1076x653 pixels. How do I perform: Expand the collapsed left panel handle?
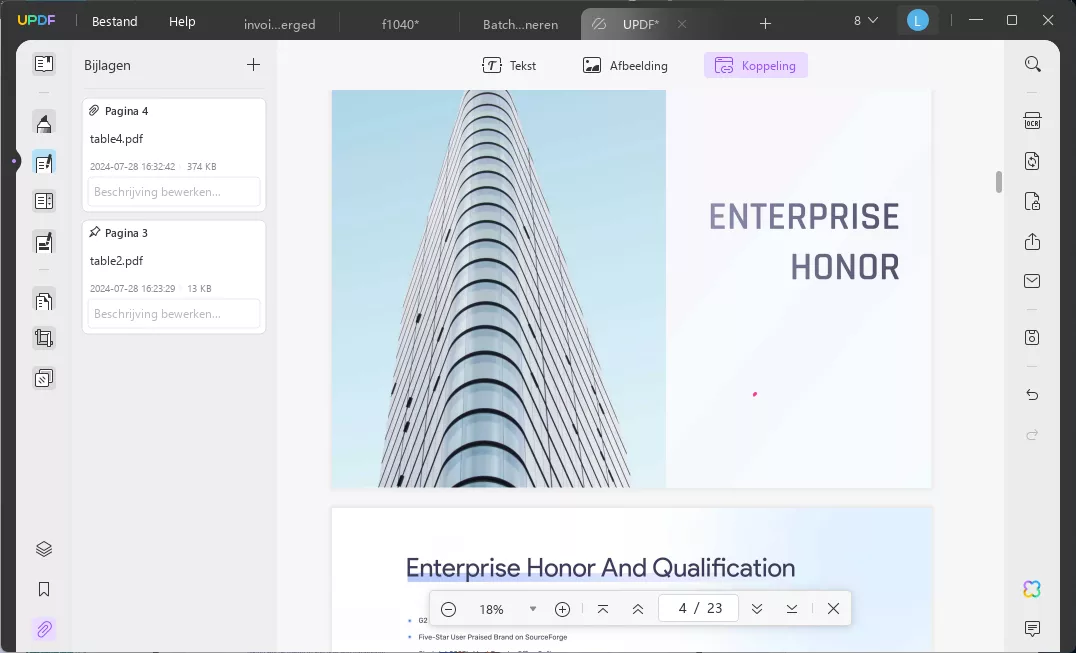click(14, 161)
